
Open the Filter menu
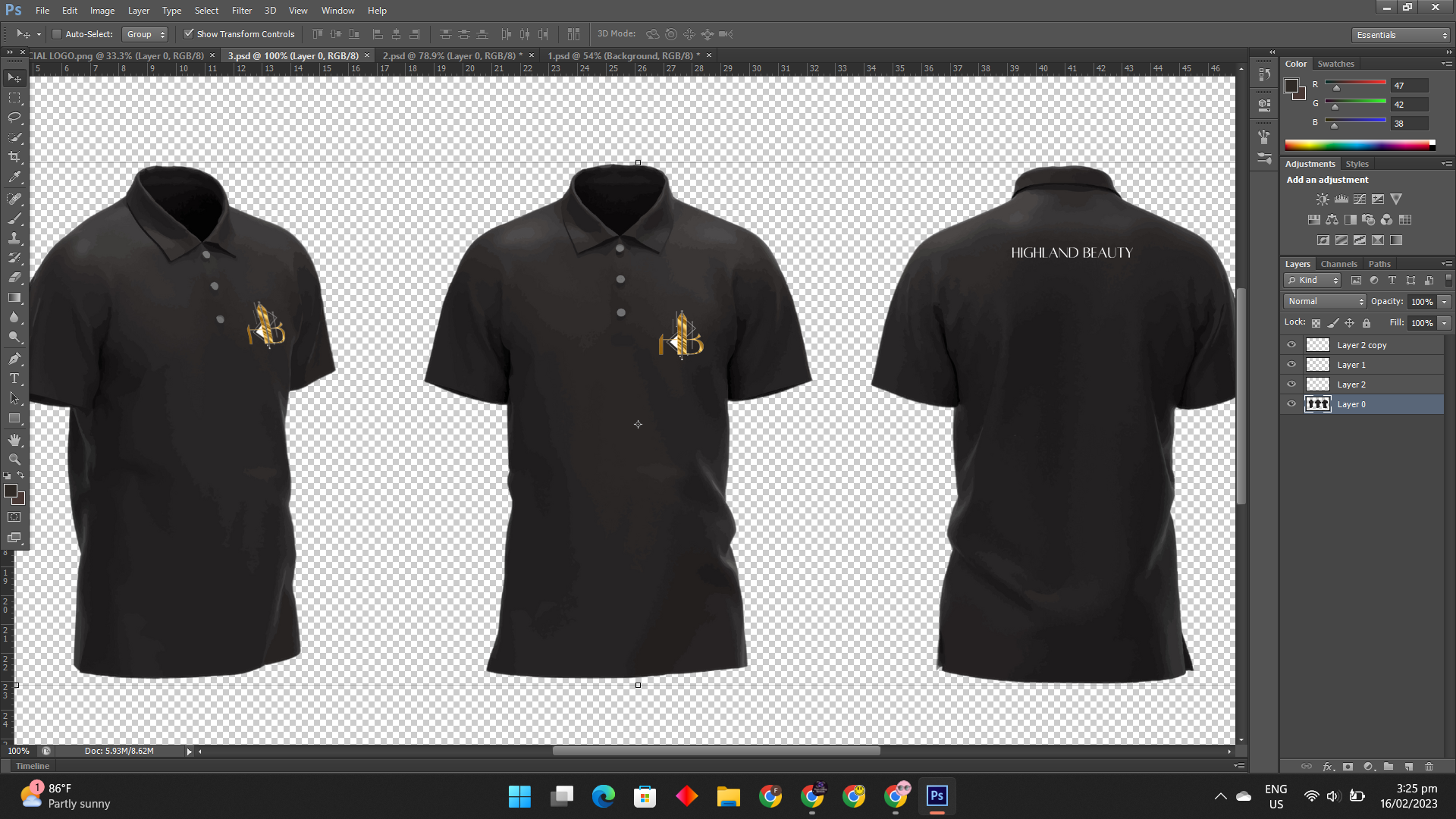click(241, 10)
